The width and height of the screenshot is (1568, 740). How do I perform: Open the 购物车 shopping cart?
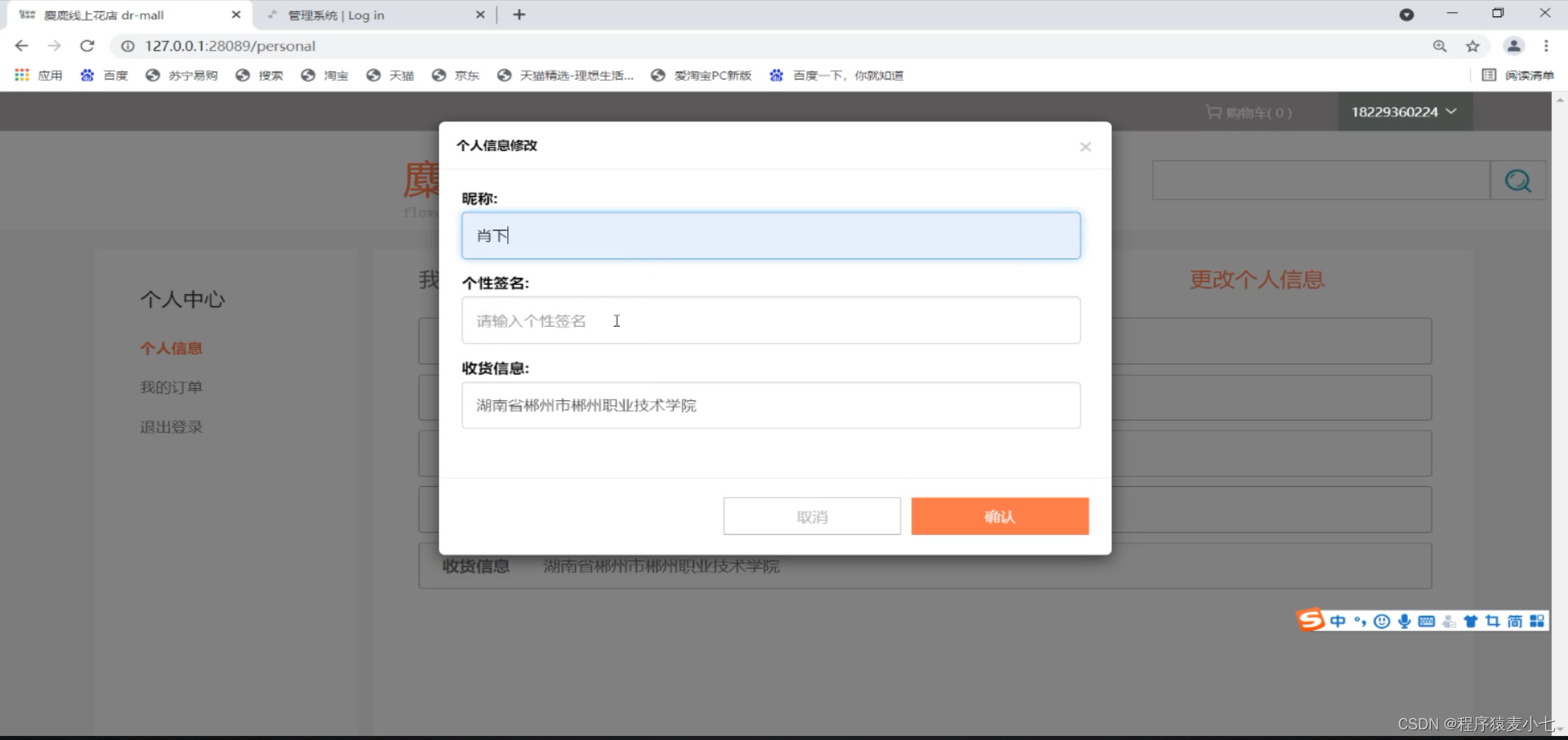pos(1249,113)
